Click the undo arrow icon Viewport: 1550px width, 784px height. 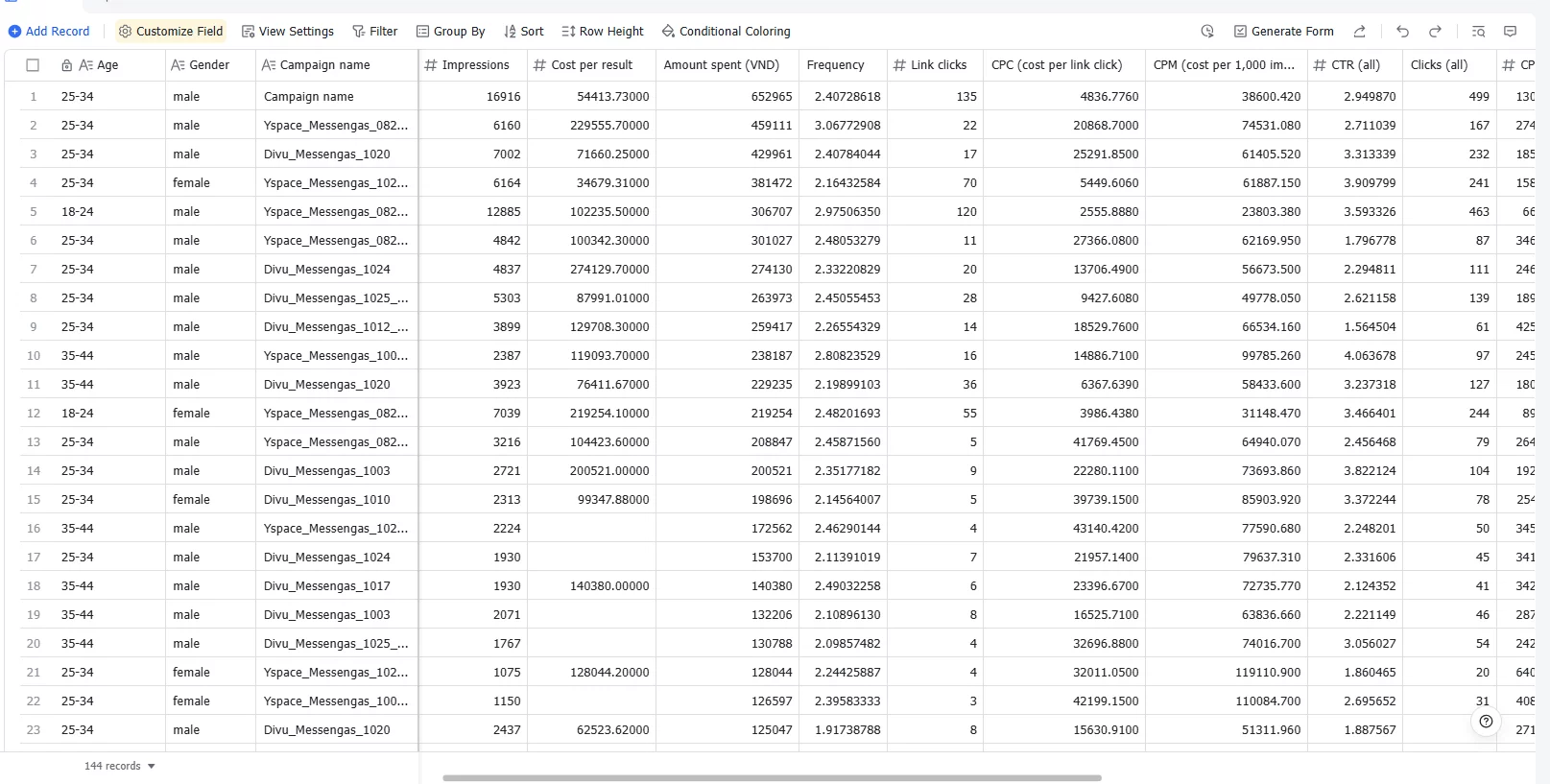point(1402,32)
